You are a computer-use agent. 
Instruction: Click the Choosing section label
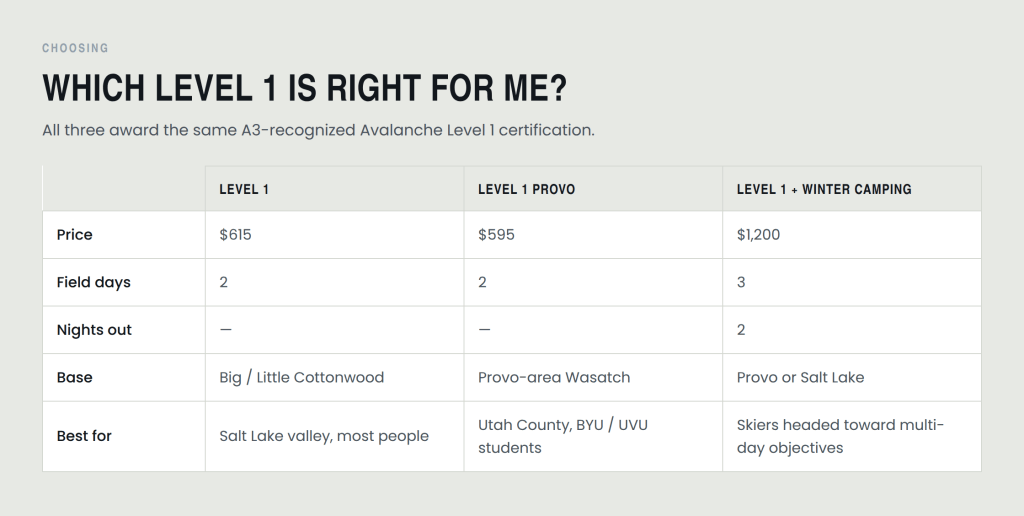pos(76,48)
